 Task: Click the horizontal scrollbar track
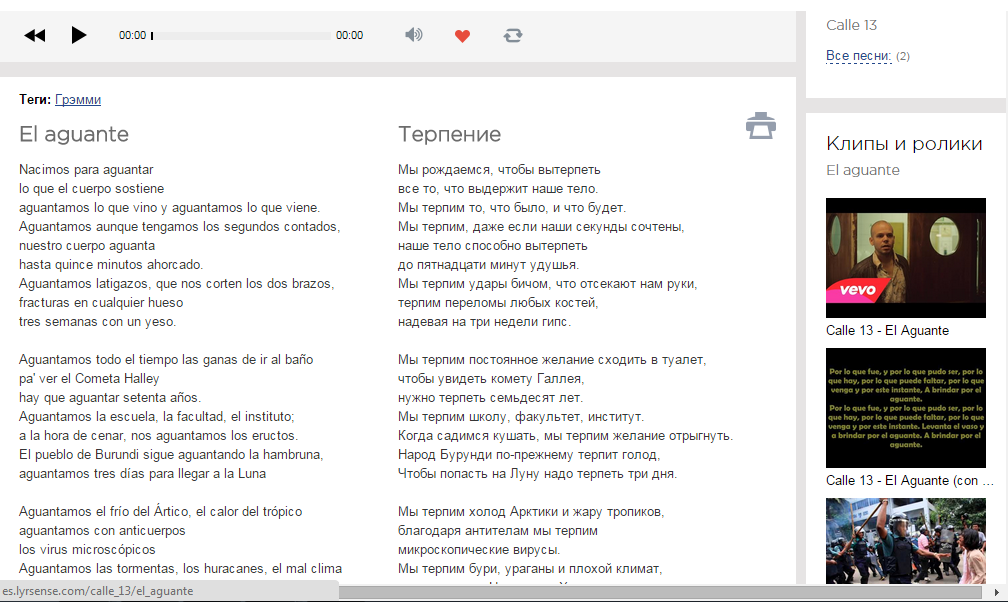(x=660, y=592)
